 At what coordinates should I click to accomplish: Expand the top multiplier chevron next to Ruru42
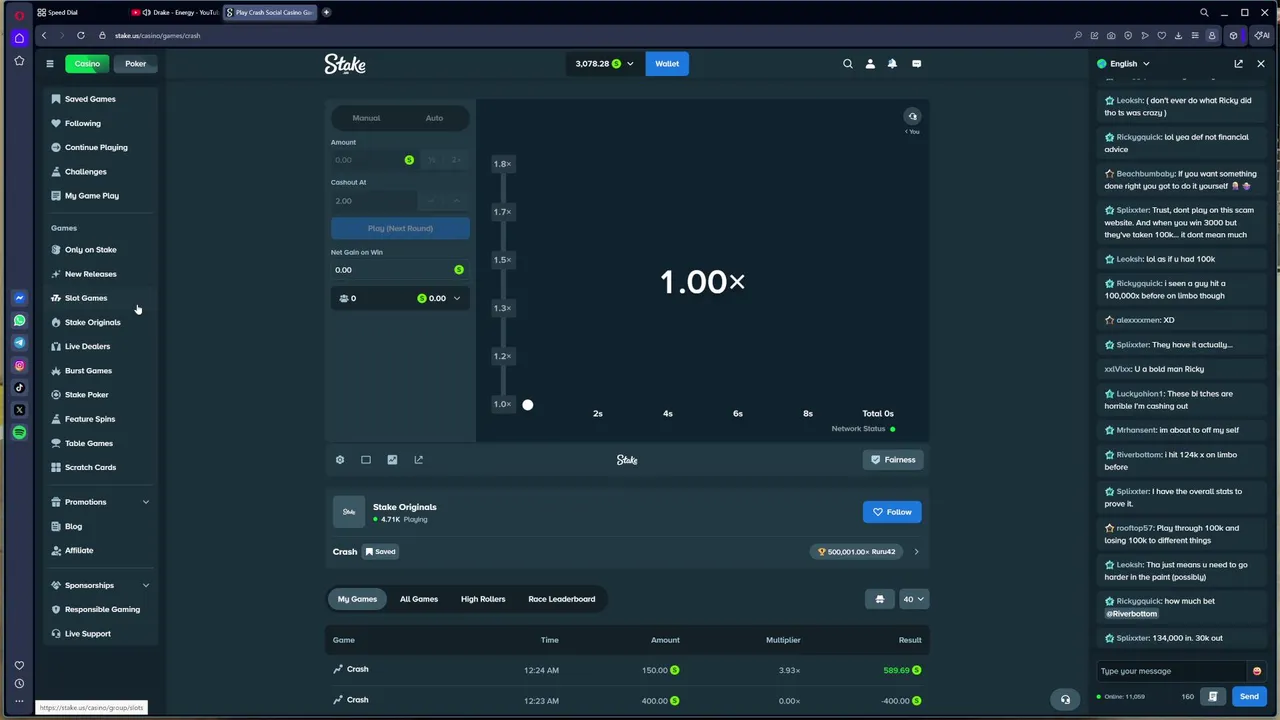(x=916, y=551)
